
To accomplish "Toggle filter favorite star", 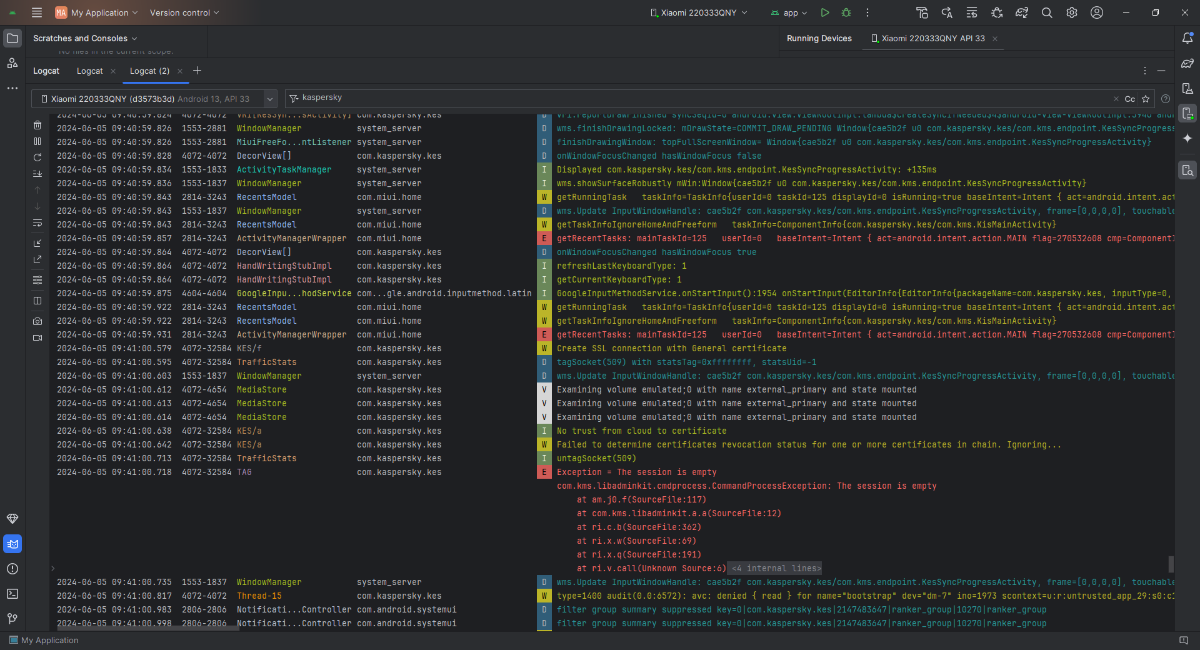I will pyautogui.click(x=1146, y=99).
